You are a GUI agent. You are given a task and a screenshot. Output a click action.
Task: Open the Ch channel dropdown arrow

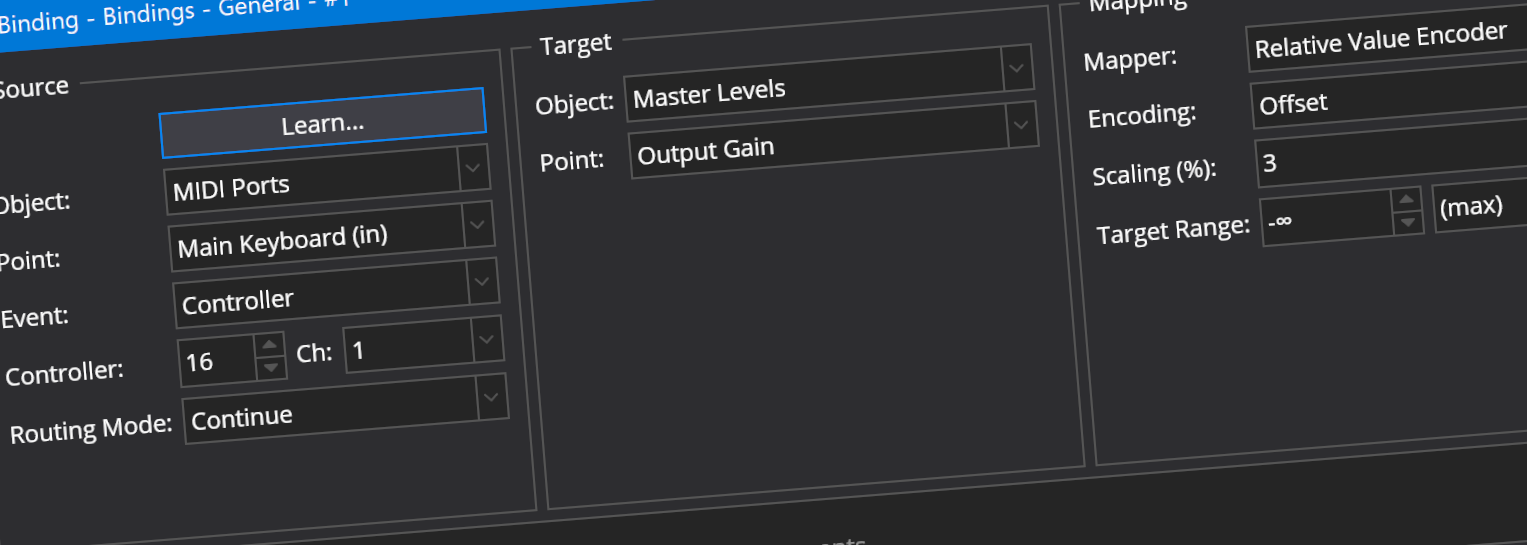[487, 340]
